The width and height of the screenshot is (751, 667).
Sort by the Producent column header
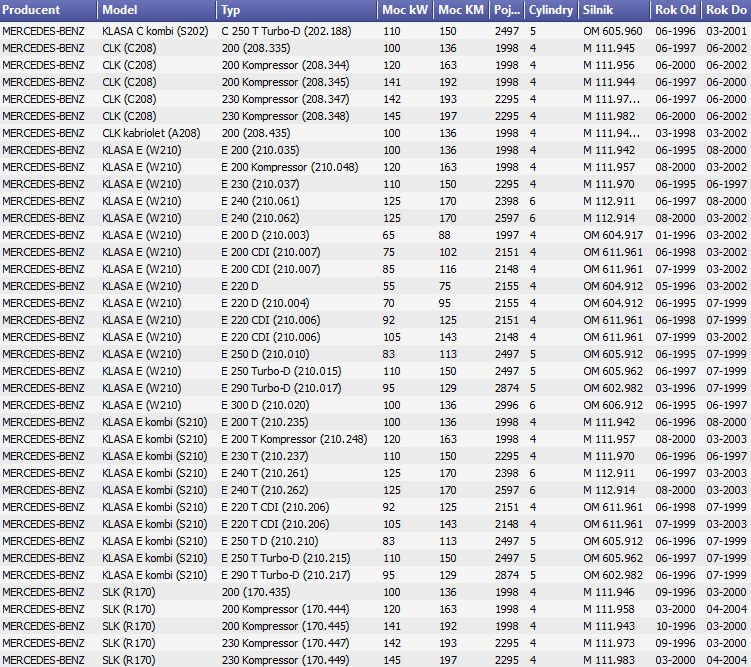[48, 10]
